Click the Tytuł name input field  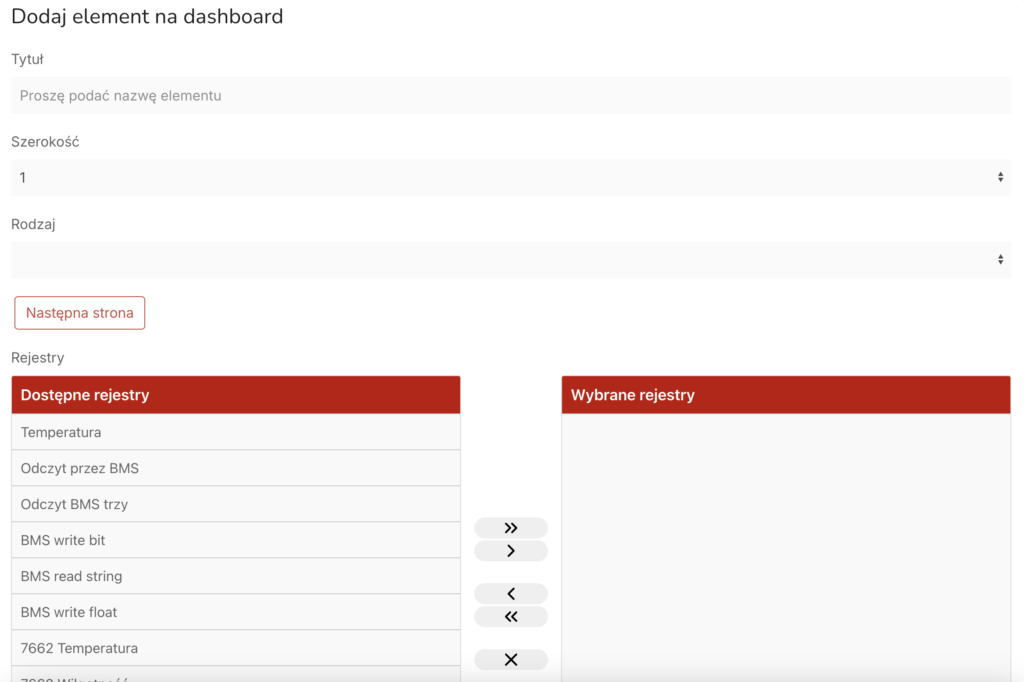(510, 96)
